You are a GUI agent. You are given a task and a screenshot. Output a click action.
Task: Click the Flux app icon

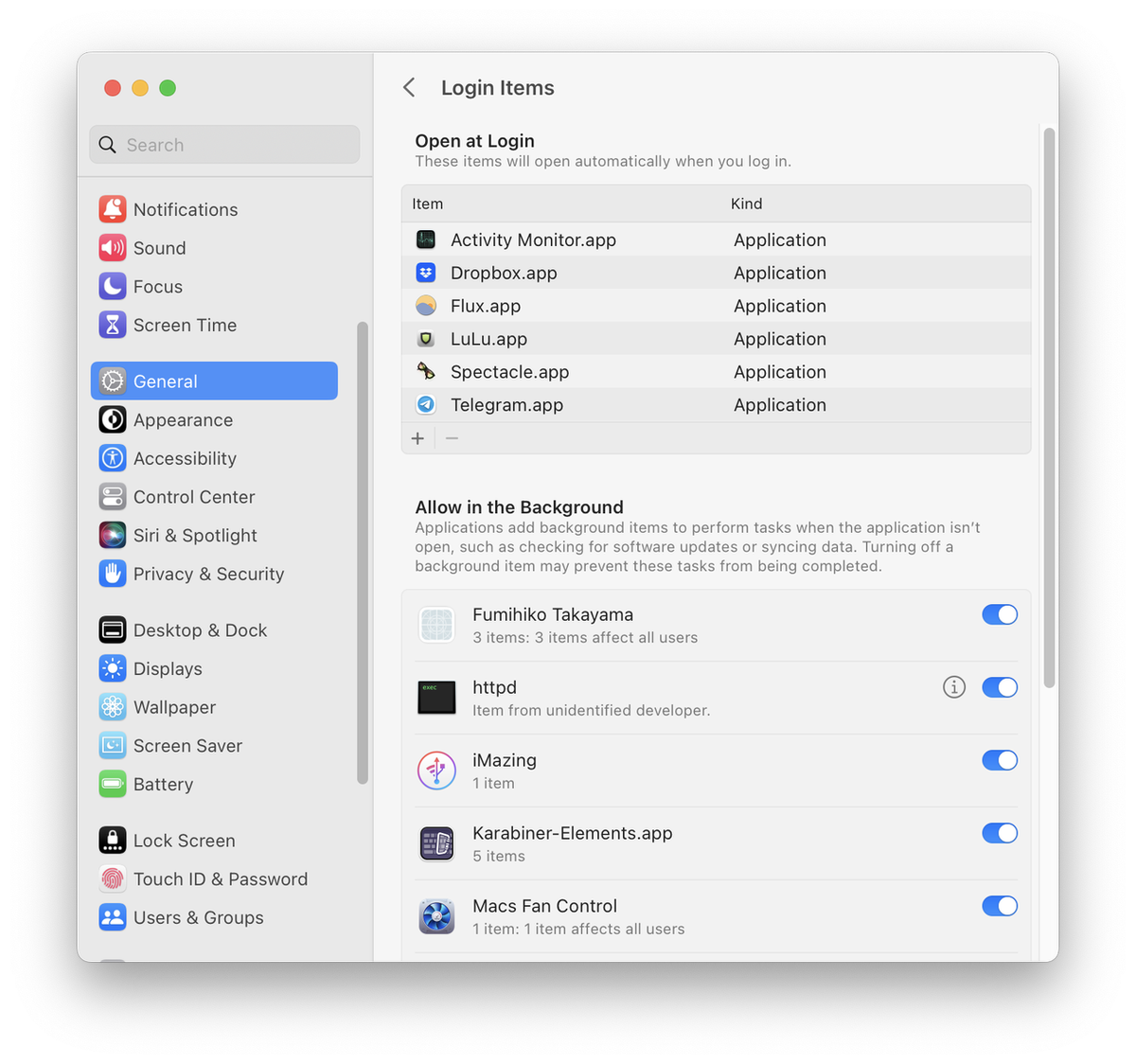tap(426, 306)
